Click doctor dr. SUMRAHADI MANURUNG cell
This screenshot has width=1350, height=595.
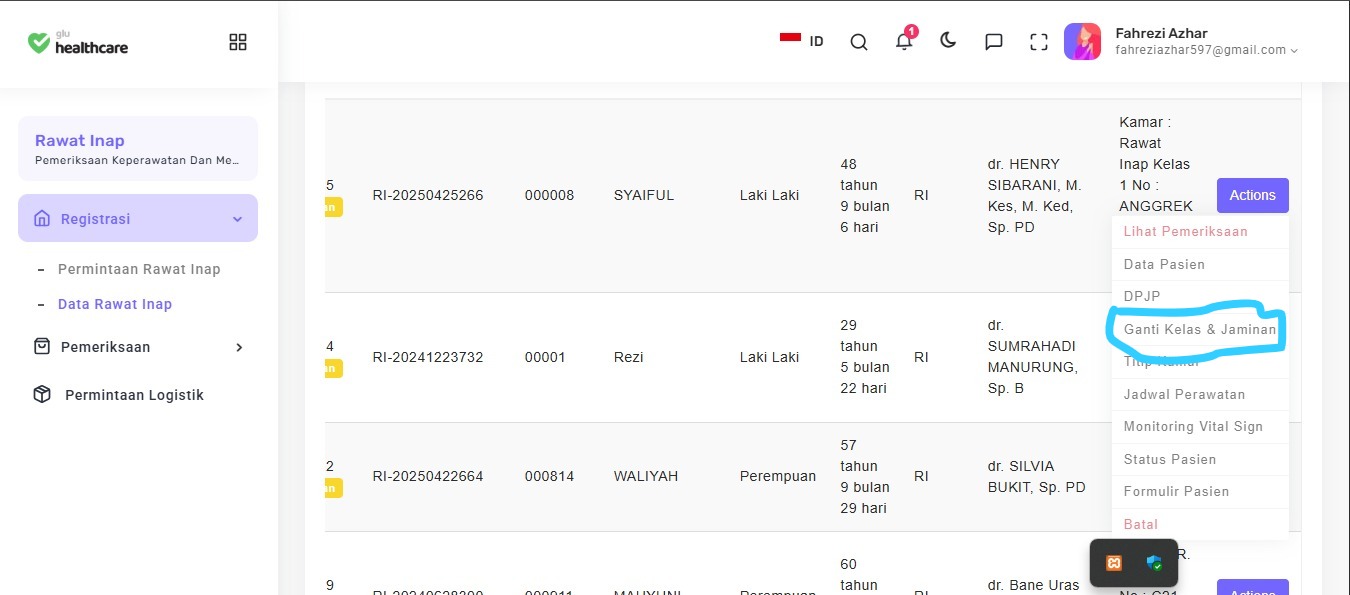point(1033,357)
